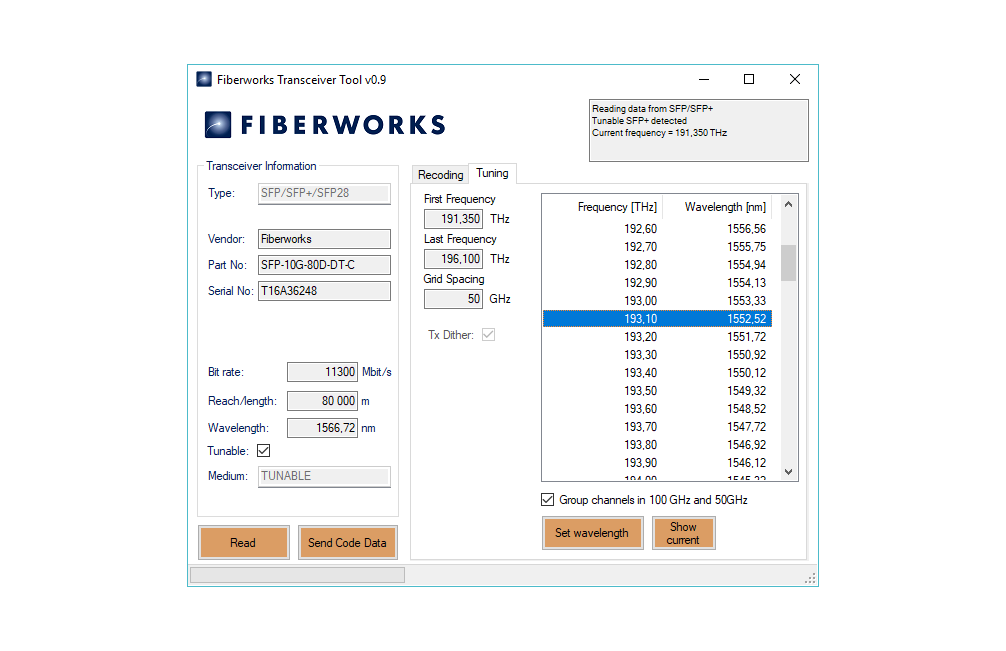
Task: Click the Set wavelength button
Action: click(x=592, y=533)
